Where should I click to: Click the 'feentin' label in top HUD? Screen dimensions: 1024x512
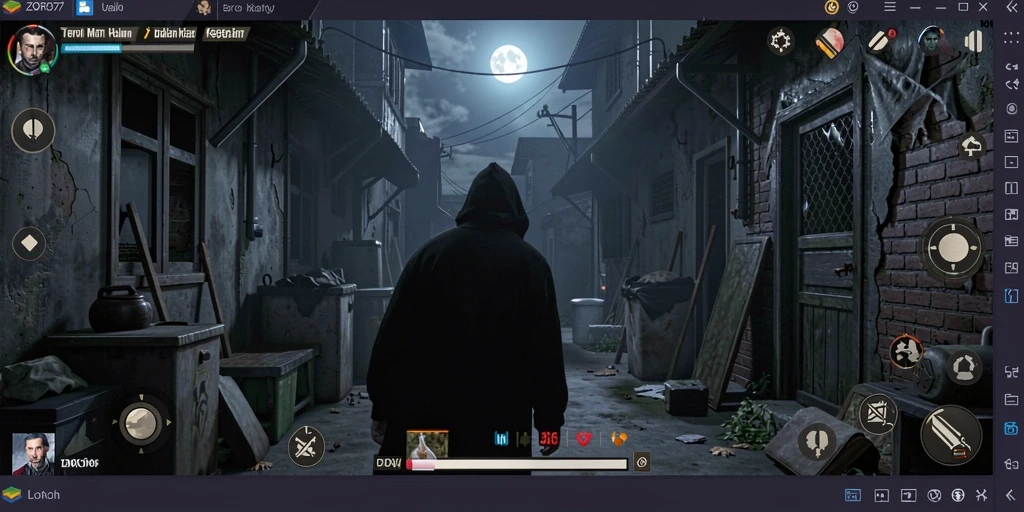coord(225,33)
